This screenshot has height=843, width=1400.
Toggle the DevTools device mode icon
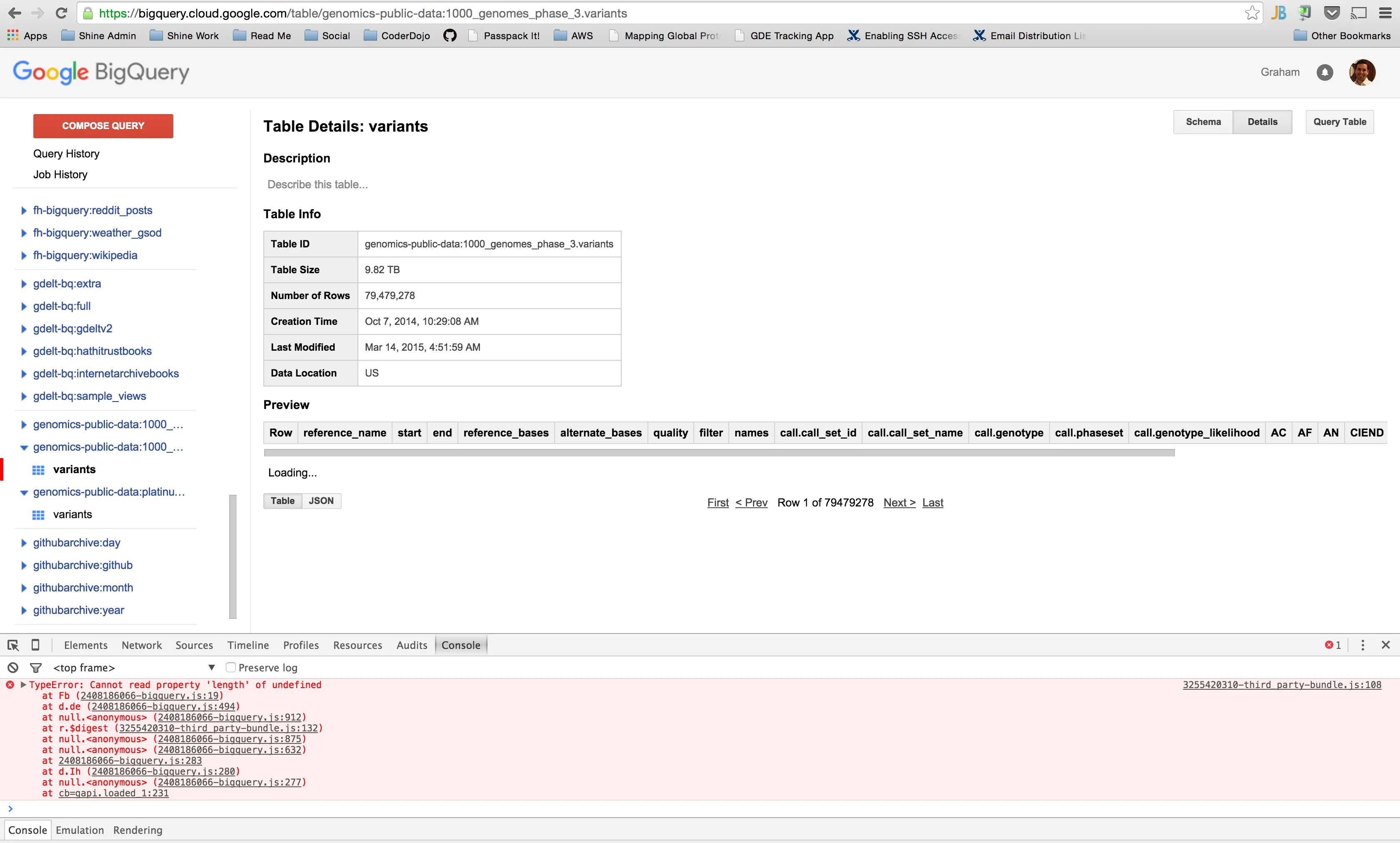35,645
